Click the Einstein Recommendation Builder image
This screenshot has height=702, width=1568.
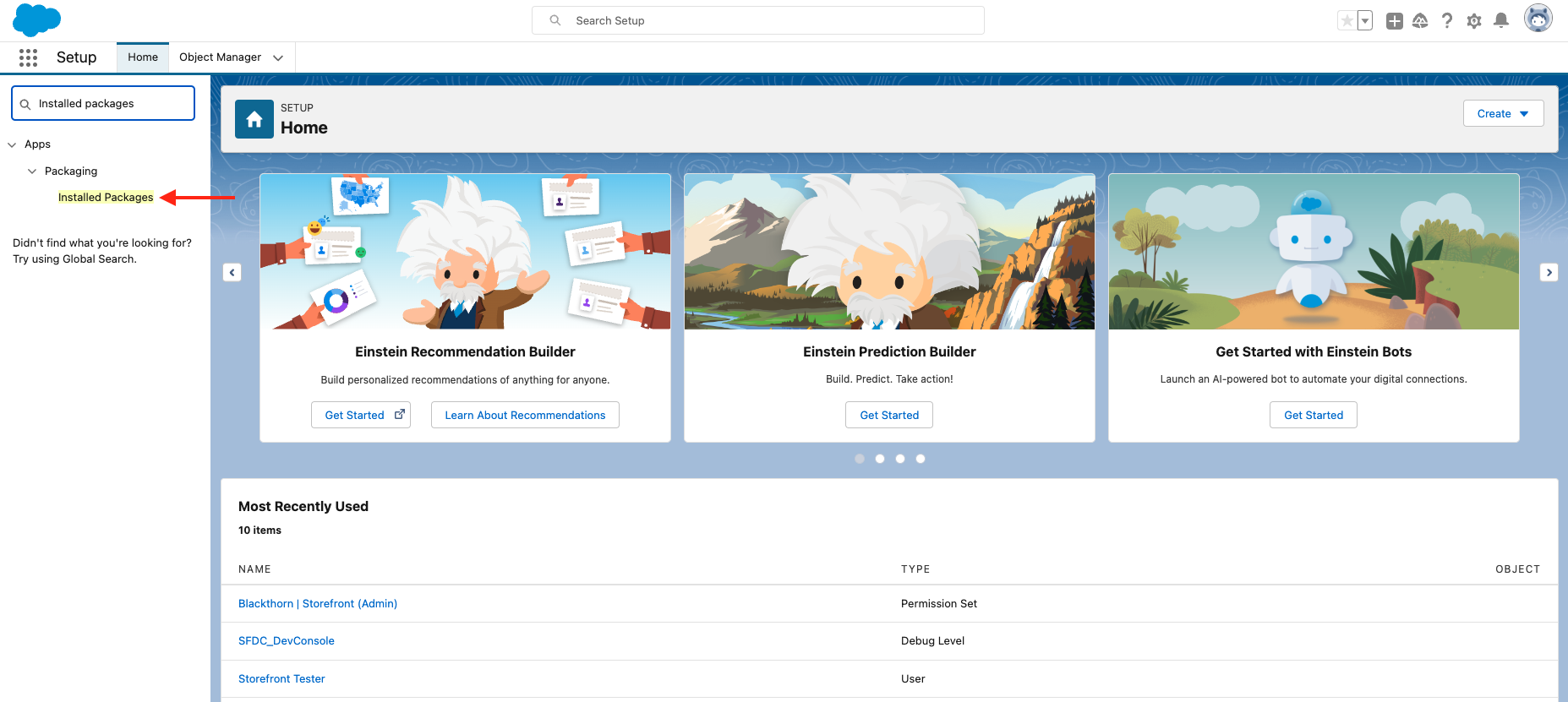tap(465, 252)
